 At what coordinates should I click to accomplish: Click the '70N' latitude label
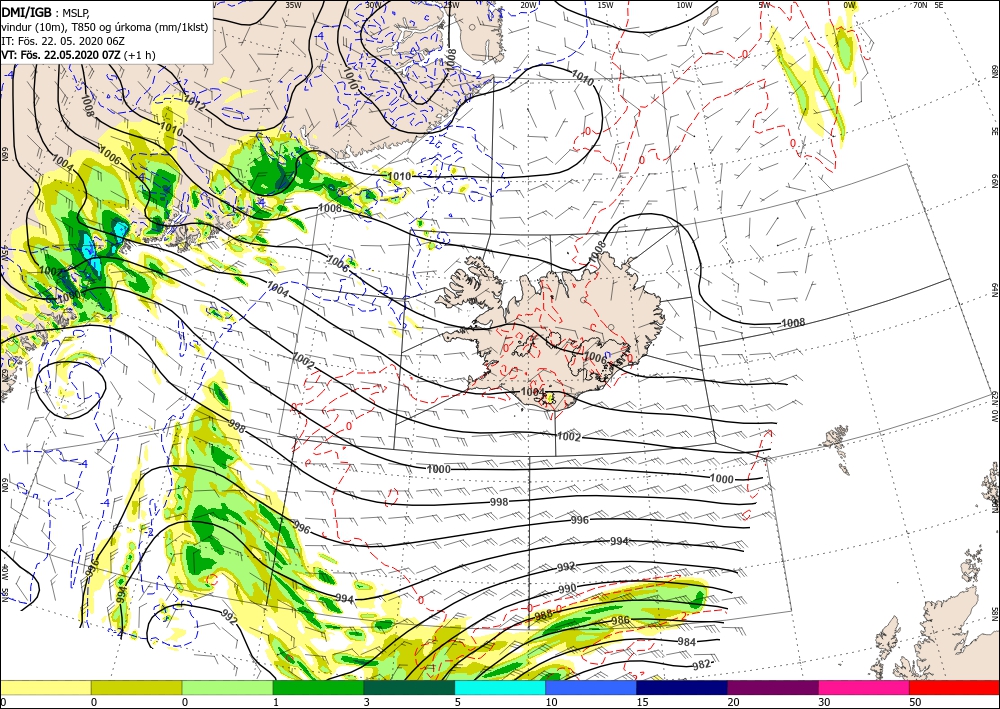click(x=920, y=5)
